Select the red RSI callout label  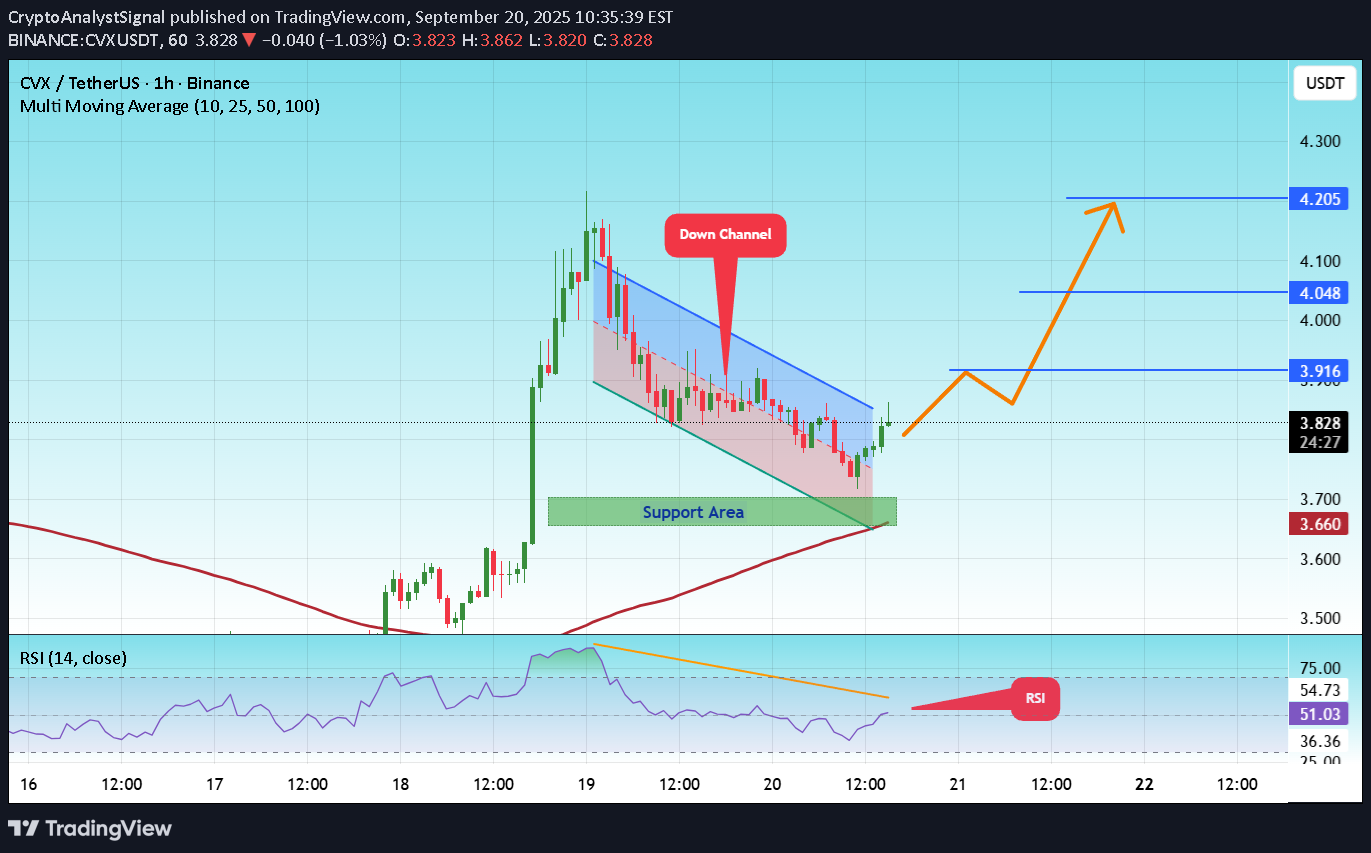pos(1035,699)
